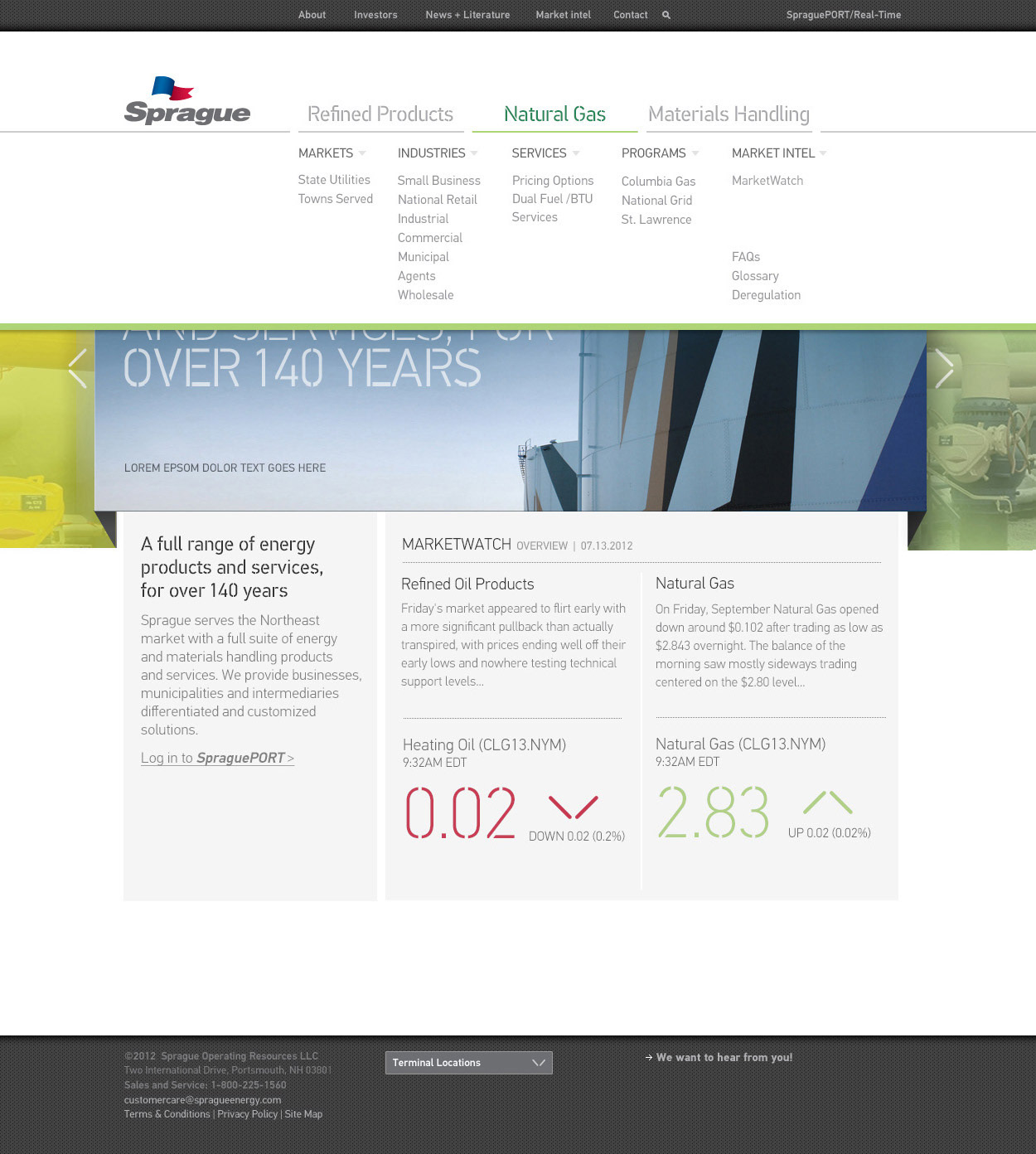Open the Contact menu item
1036x1154 pixels.
631,15
